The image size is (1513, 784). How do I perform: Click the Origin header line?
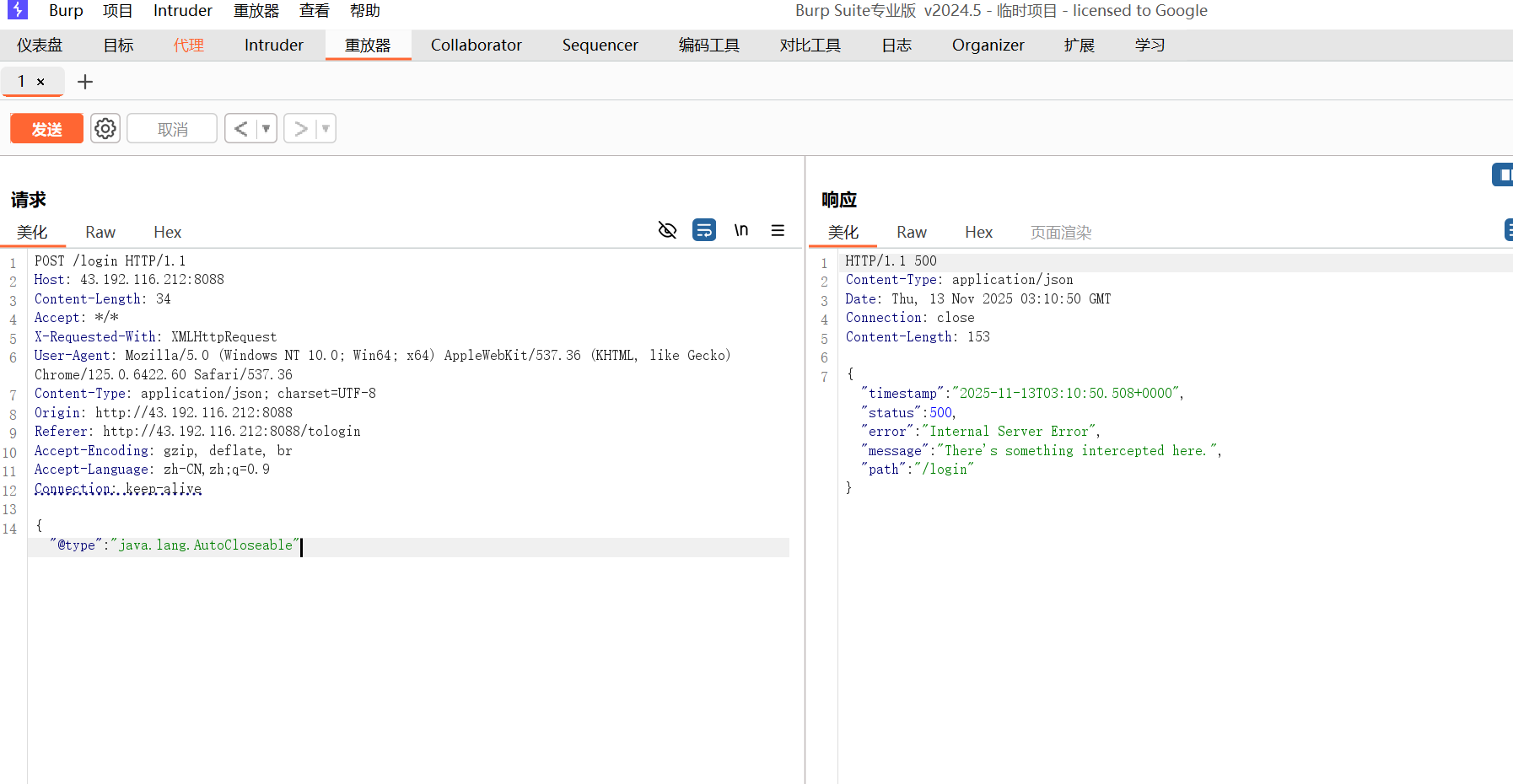pos(164,412)
